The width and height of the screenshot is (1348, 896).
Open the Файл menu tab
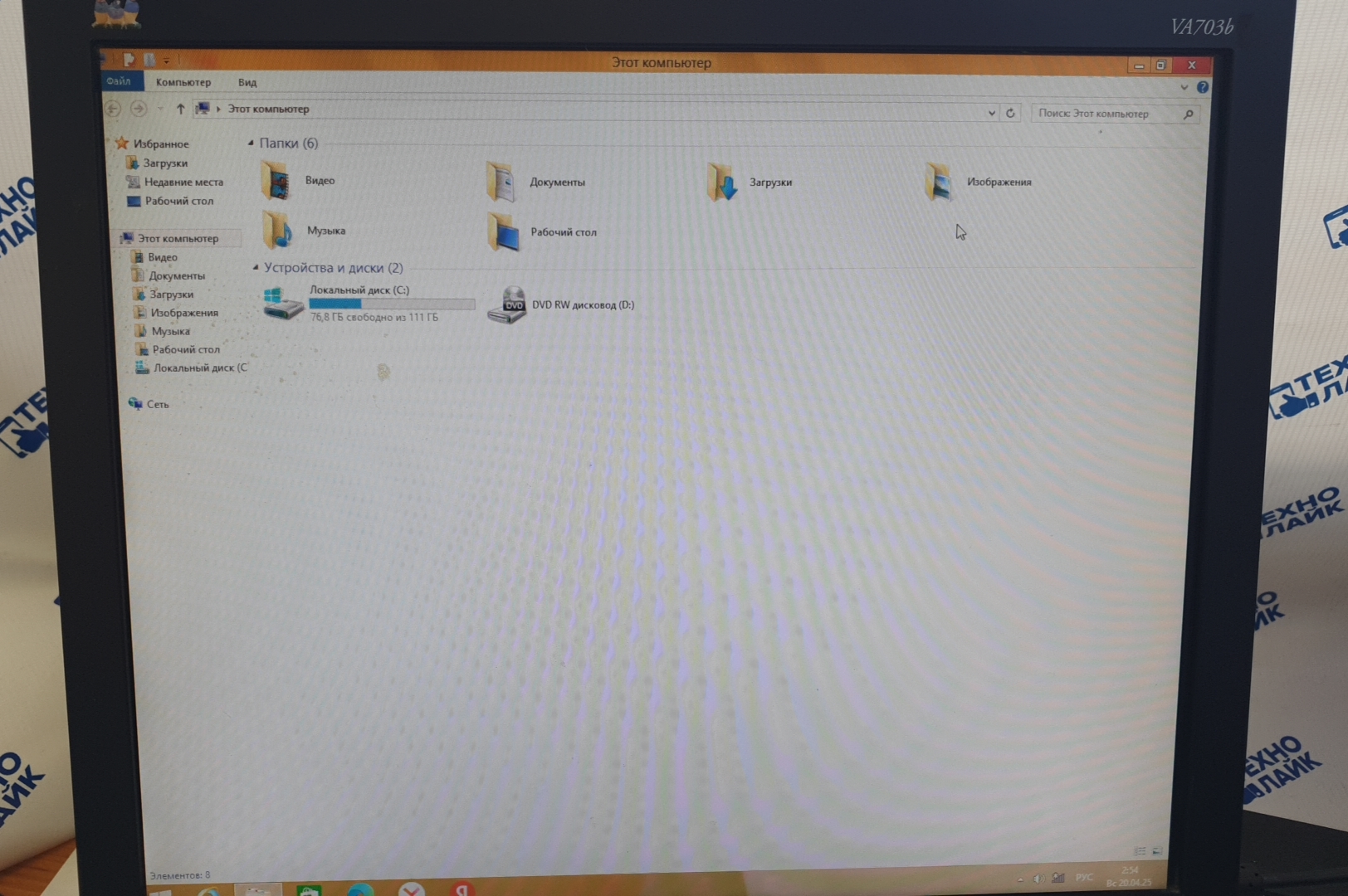pos(119,81)
